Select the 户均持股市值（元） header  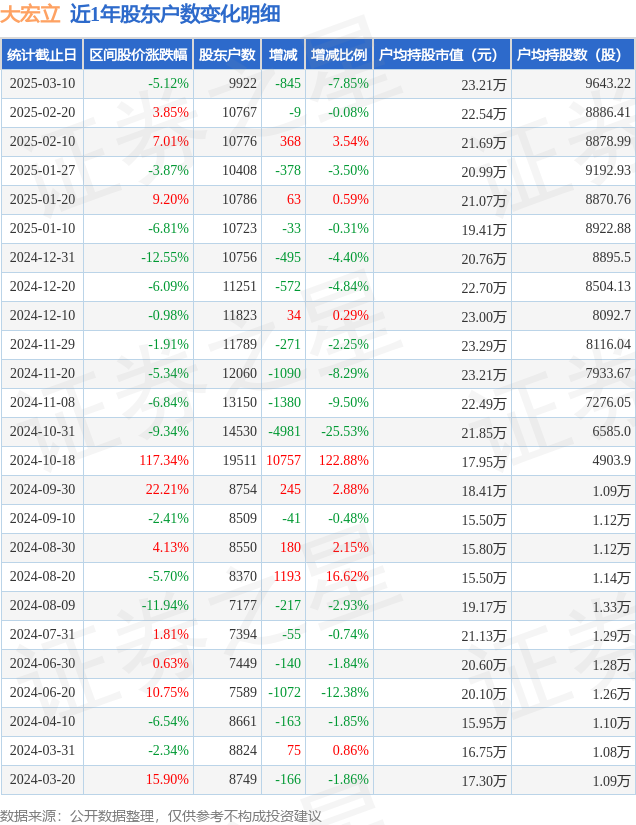click(x=442, y=55)
